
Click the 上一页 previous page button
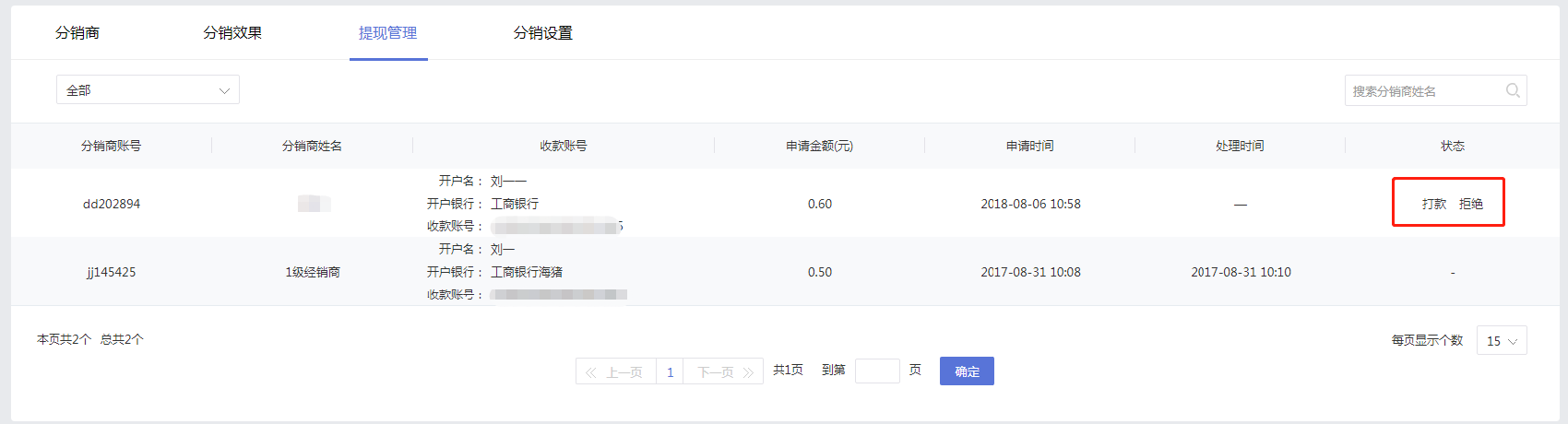point(616,371)
